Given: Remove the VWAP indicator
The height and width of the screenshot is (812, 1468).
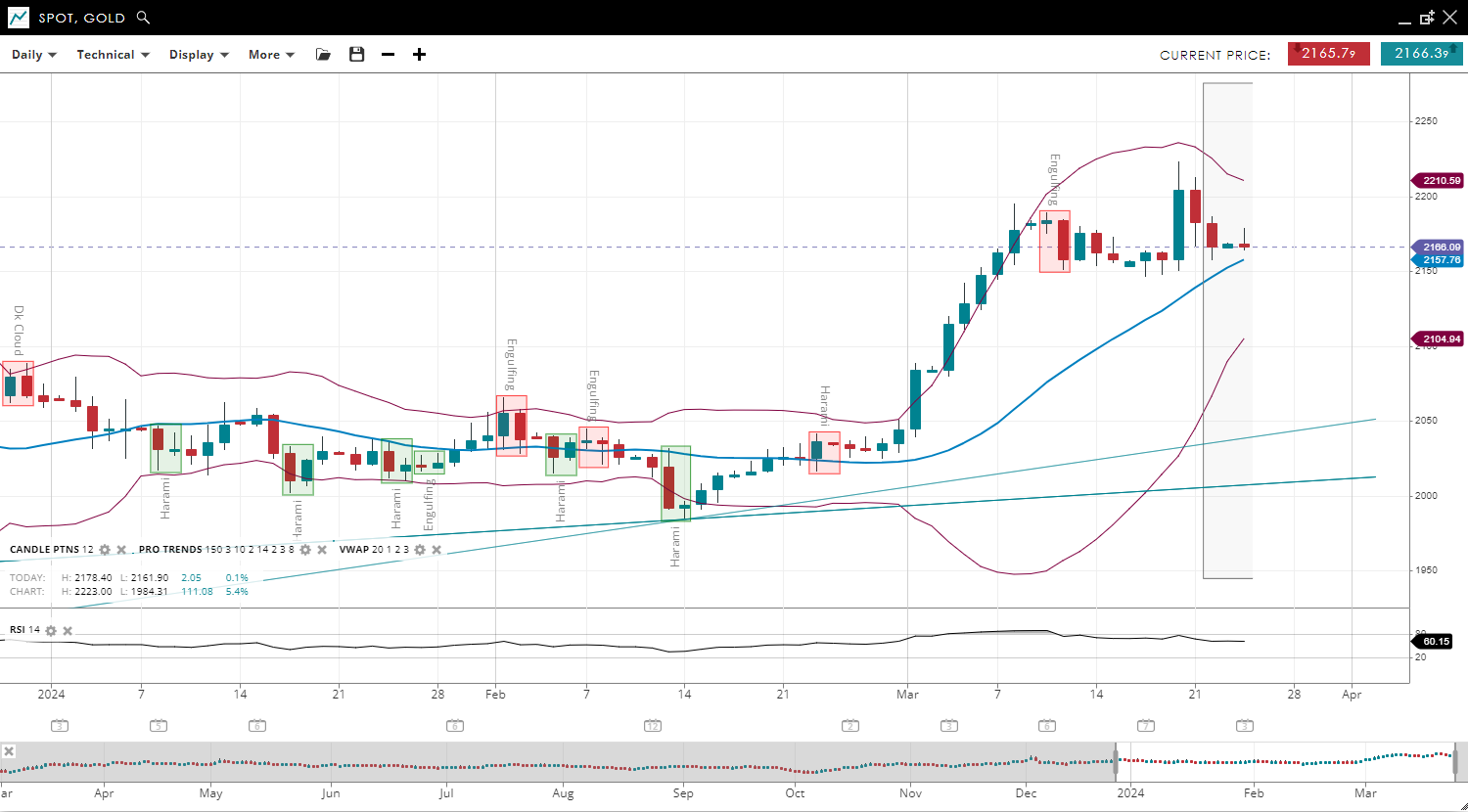Looking at the screenshot, I should pos(436,550).
